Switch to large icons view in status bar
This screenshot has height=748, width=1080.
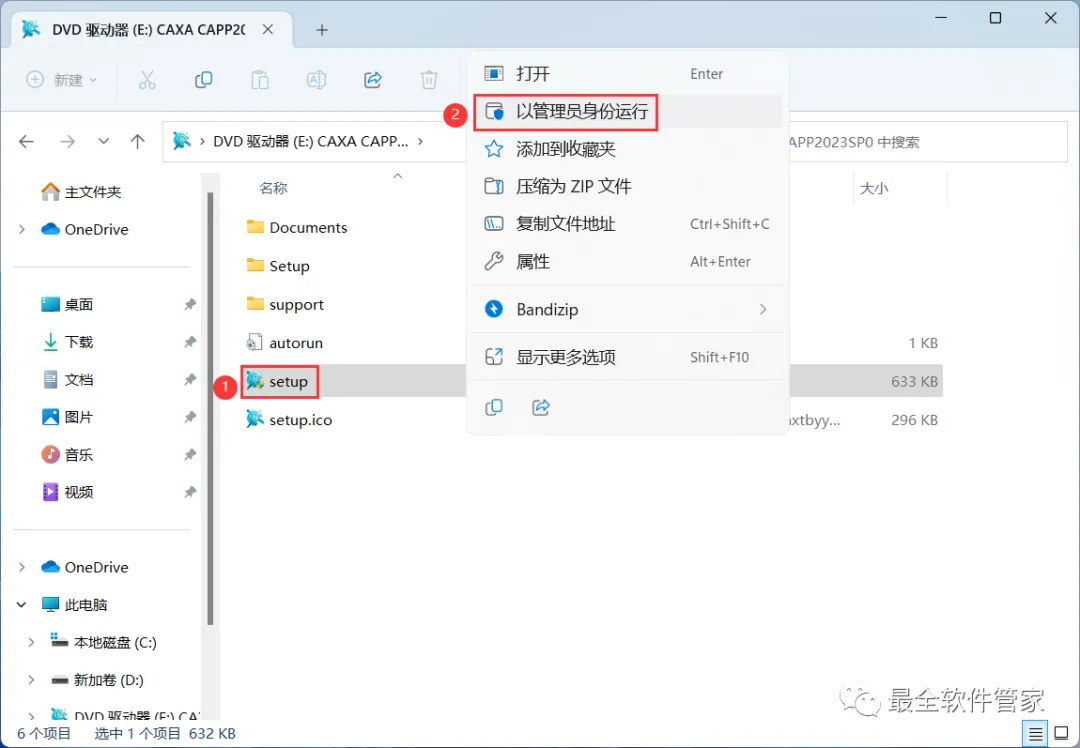pos(1062,734)
